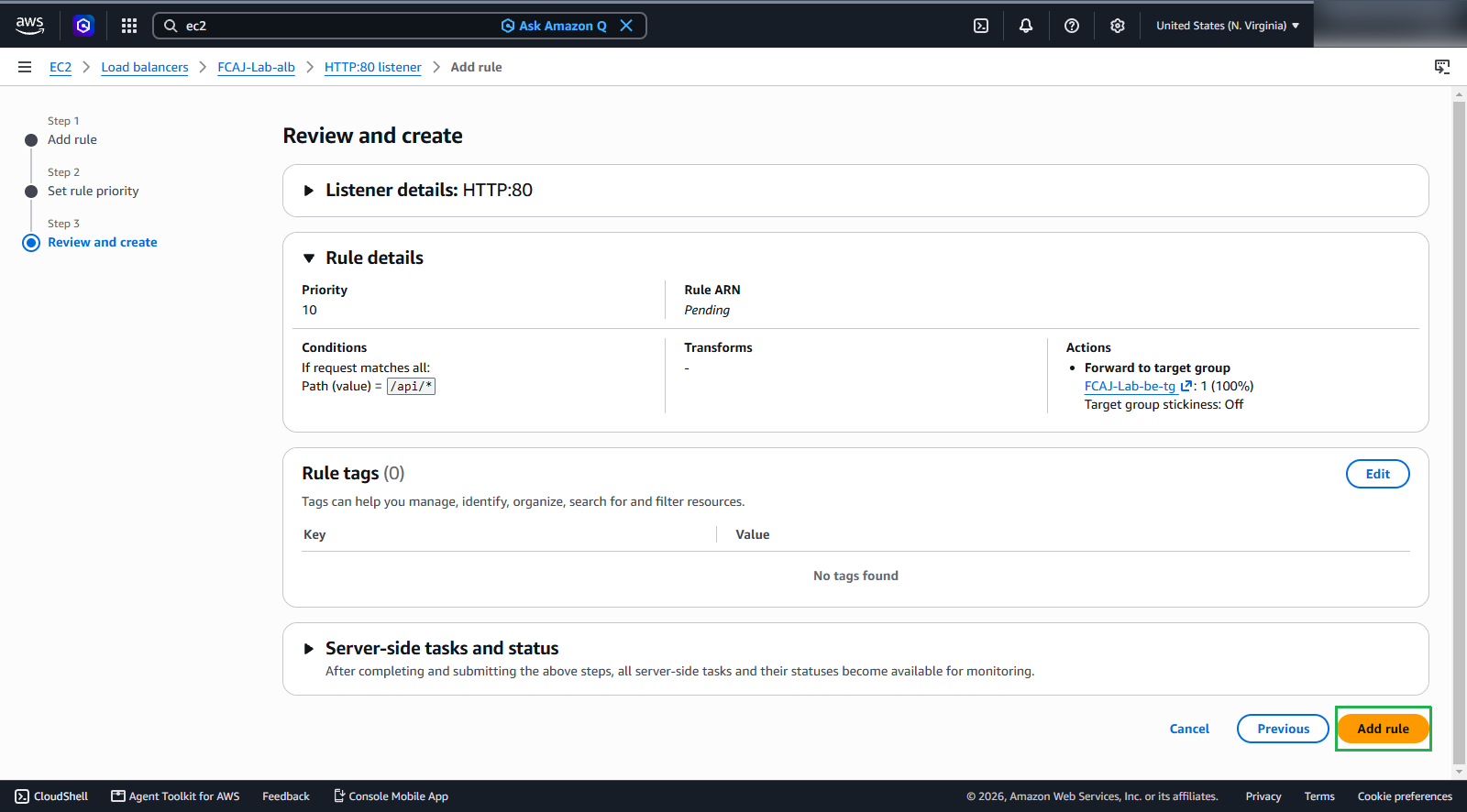Viewport: 1467px width, 812px height.
Task: Open the settings gear icon
Action: click(x=1118, y=26)
